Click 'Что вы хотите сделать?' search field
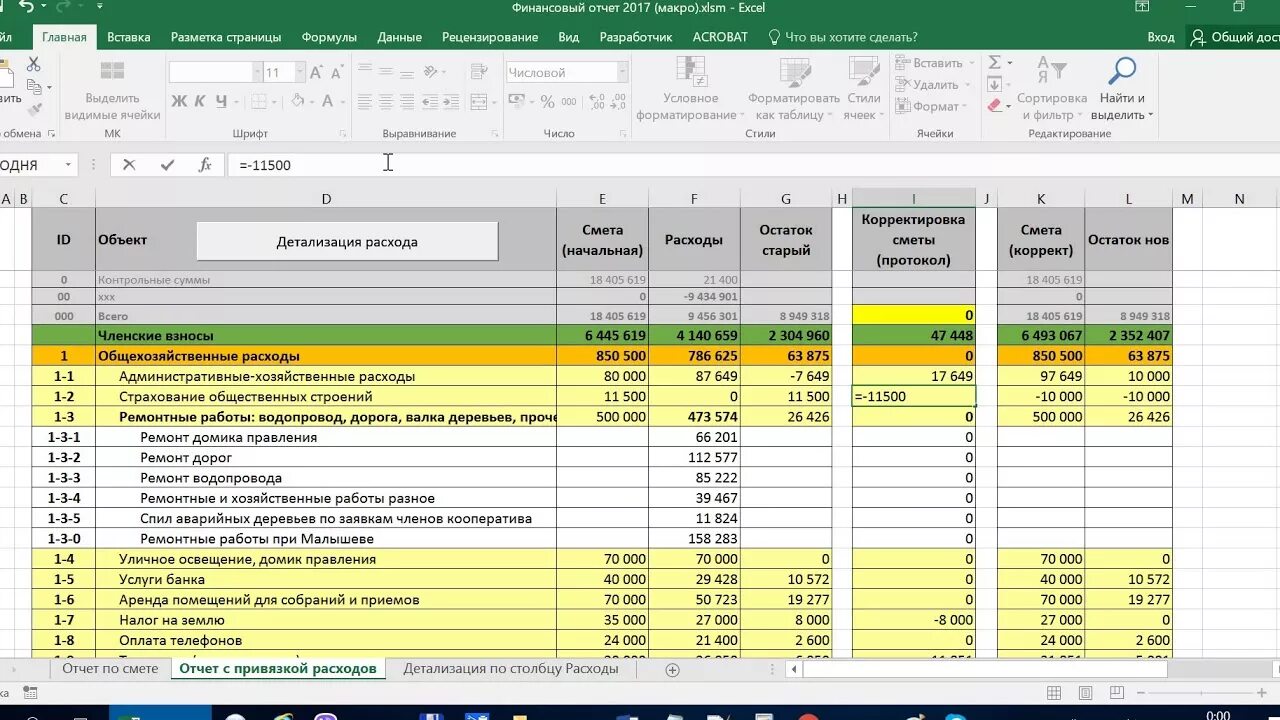The image size is (1280, 720). tap(843, 37)
